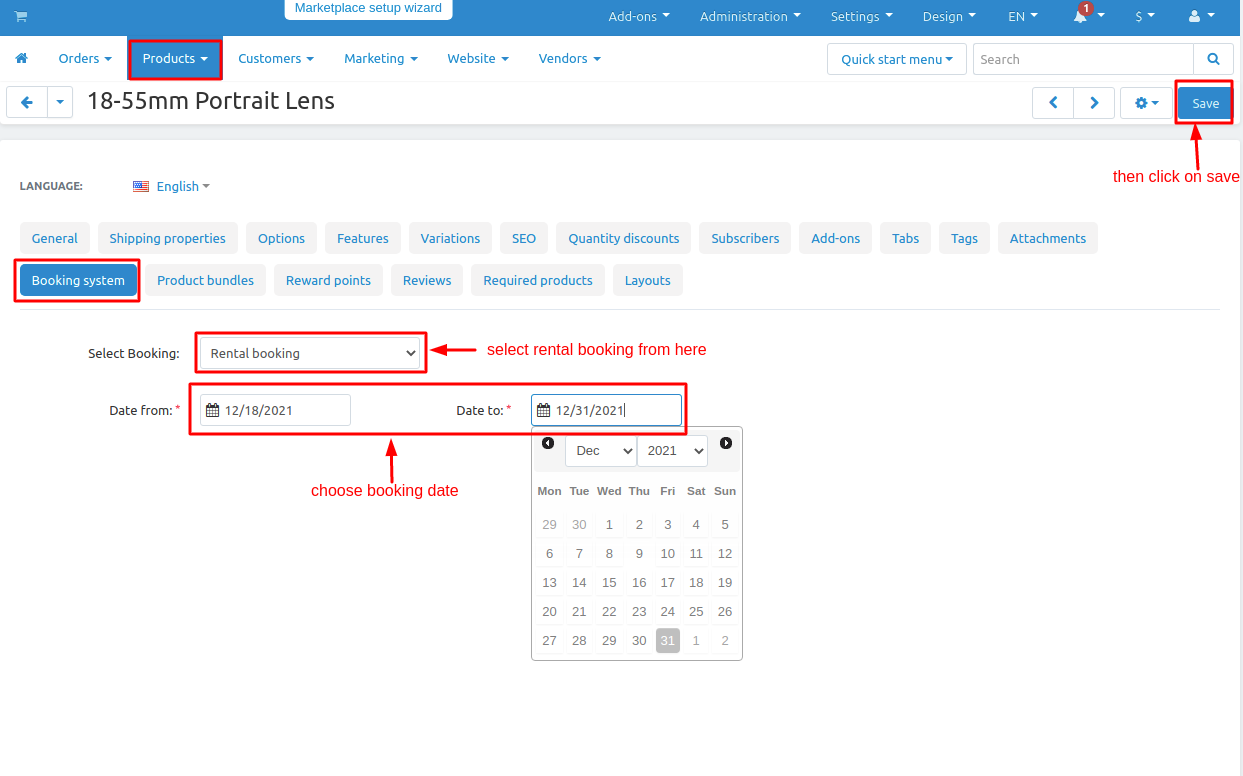
Task: Click the Save button
Action: pos(1205,103)
